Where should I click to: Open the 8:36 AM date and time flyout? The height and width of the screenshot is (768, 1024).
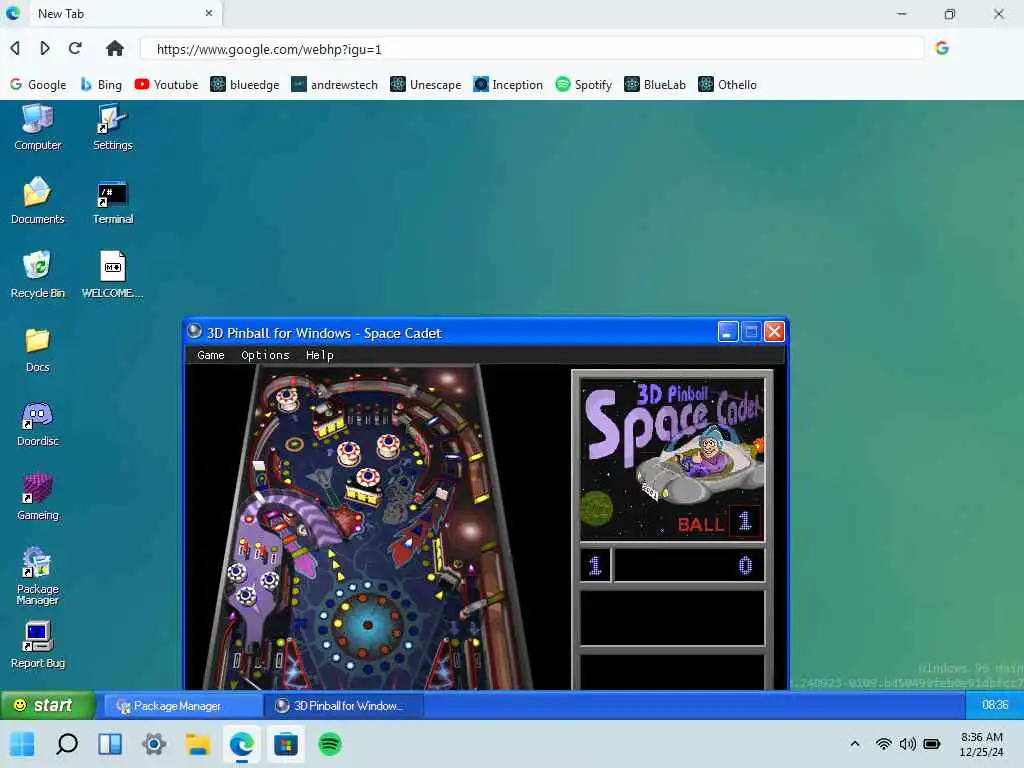(x=982, y=744)
